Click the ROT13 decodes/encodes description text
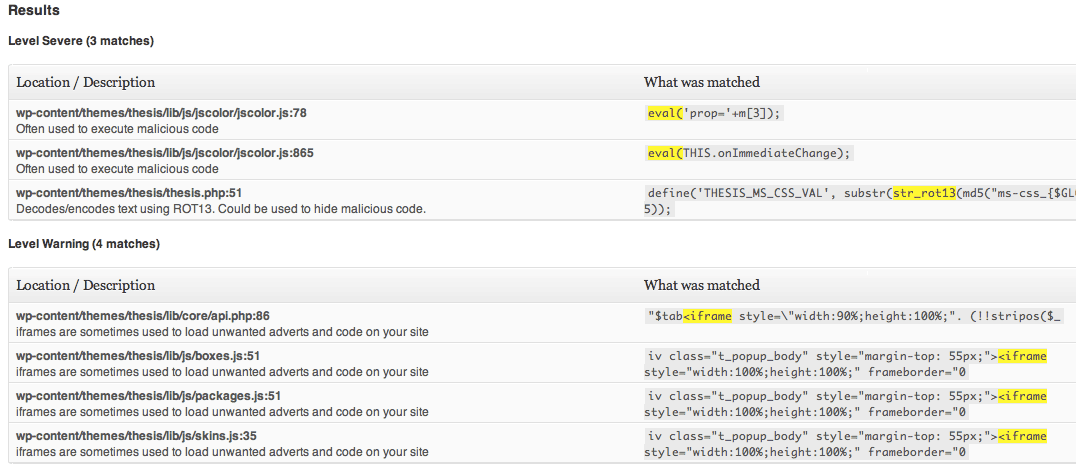Viewport: 1076px width, 472px height. tap(221, 209)
